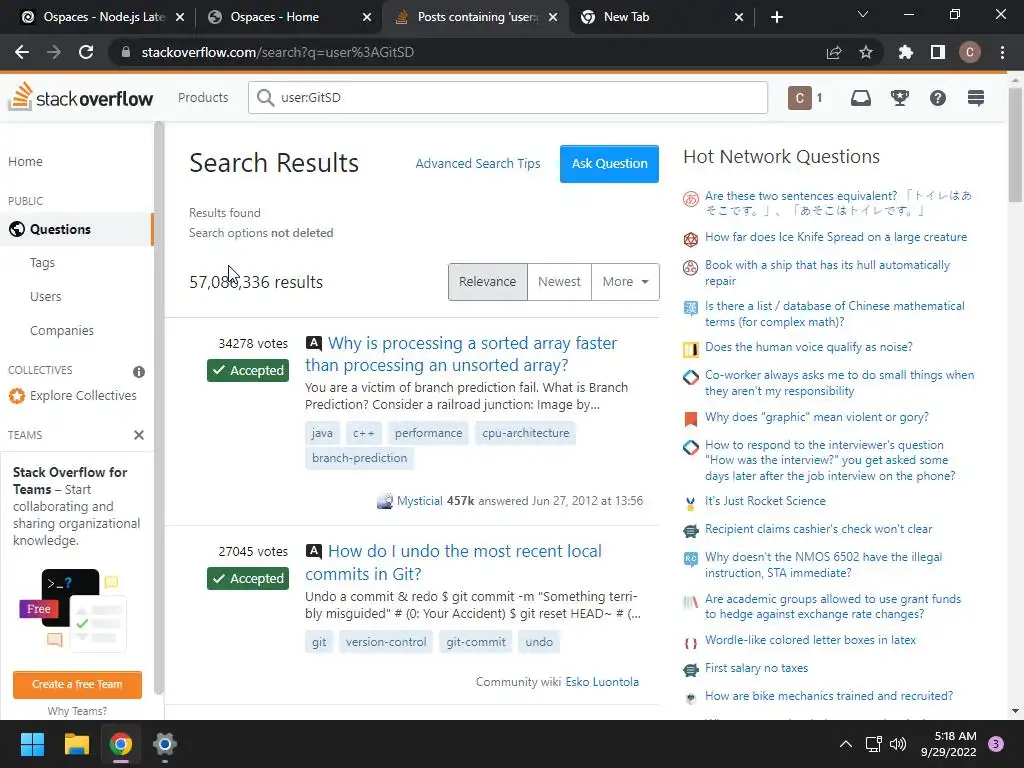Open Mysticial's user profile
1024x768 pixels.
point(419,501)
